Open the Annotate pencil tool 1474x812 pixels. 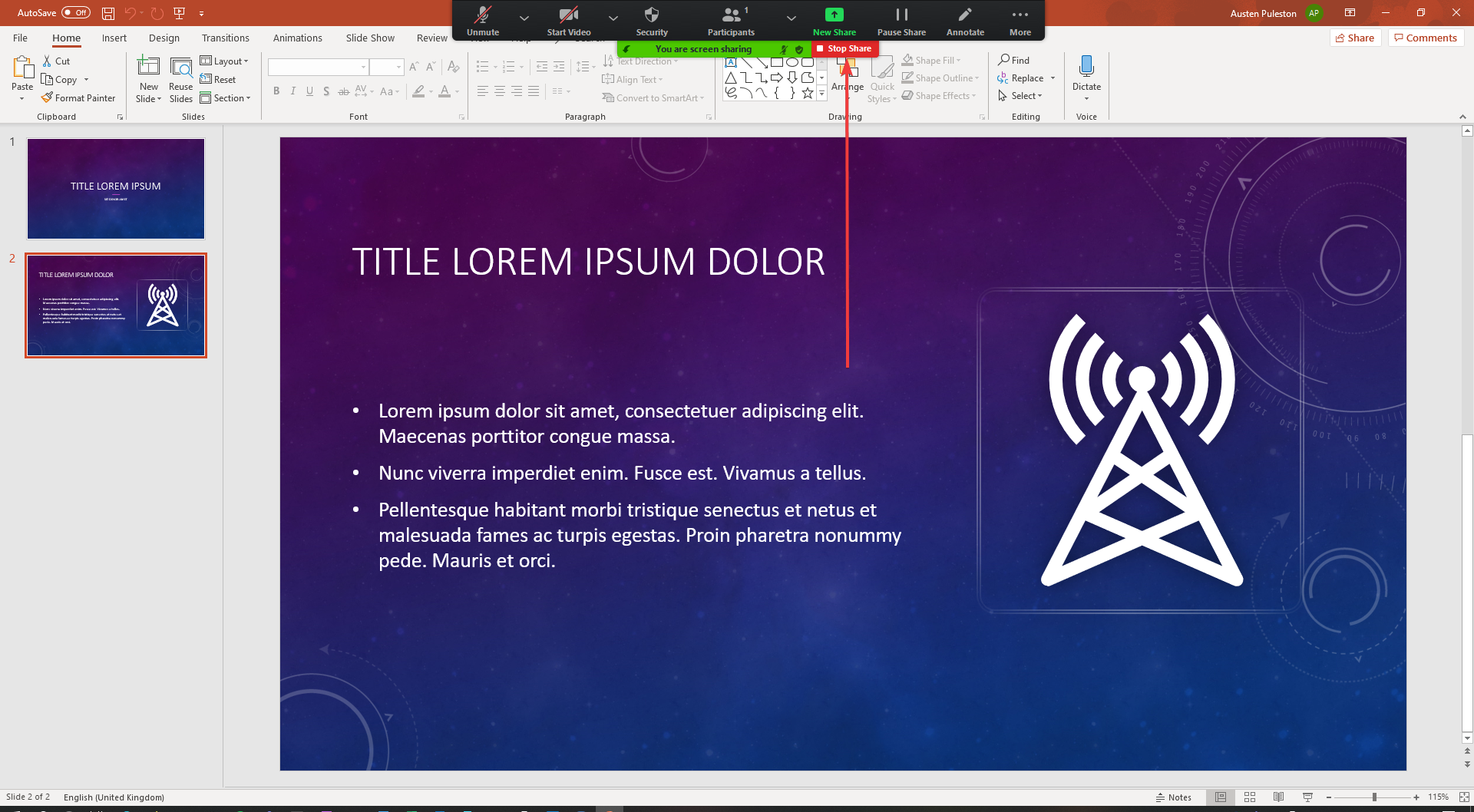965,15
